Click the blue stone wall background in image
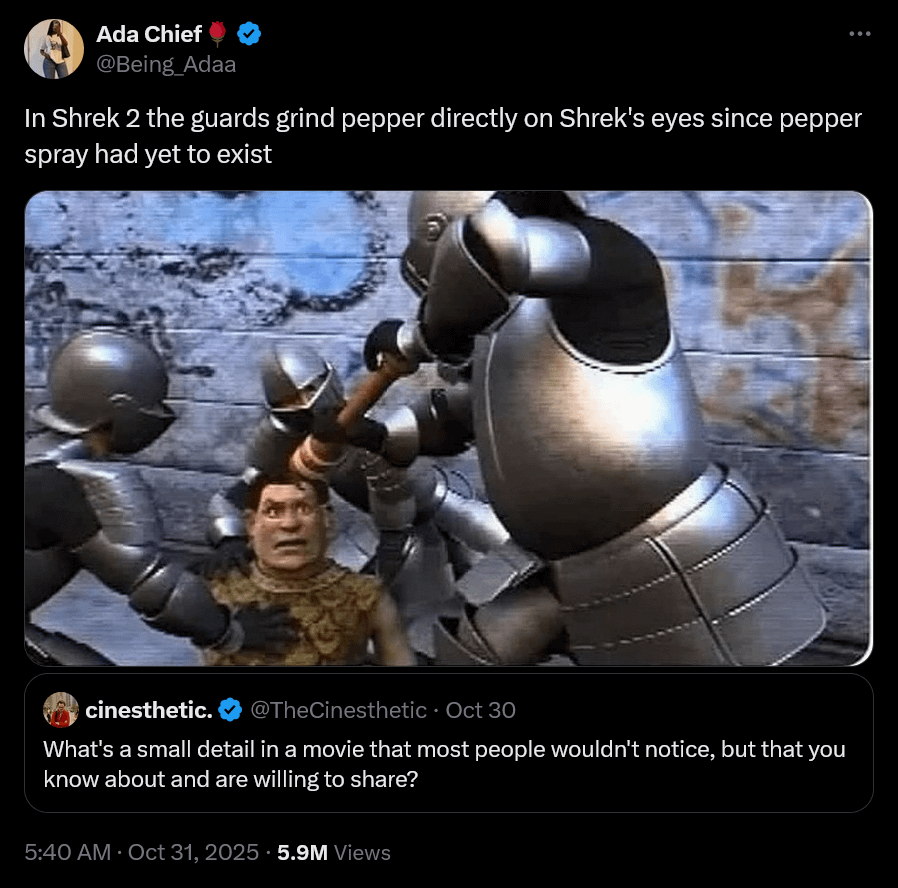This screenshot has height=888, width=898. (x=200, y=260)
